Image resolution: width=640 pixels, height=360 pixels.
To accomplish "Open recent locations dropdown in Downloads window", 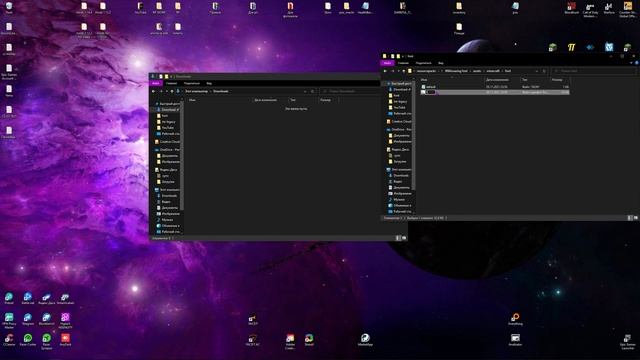I will [167, 91].
